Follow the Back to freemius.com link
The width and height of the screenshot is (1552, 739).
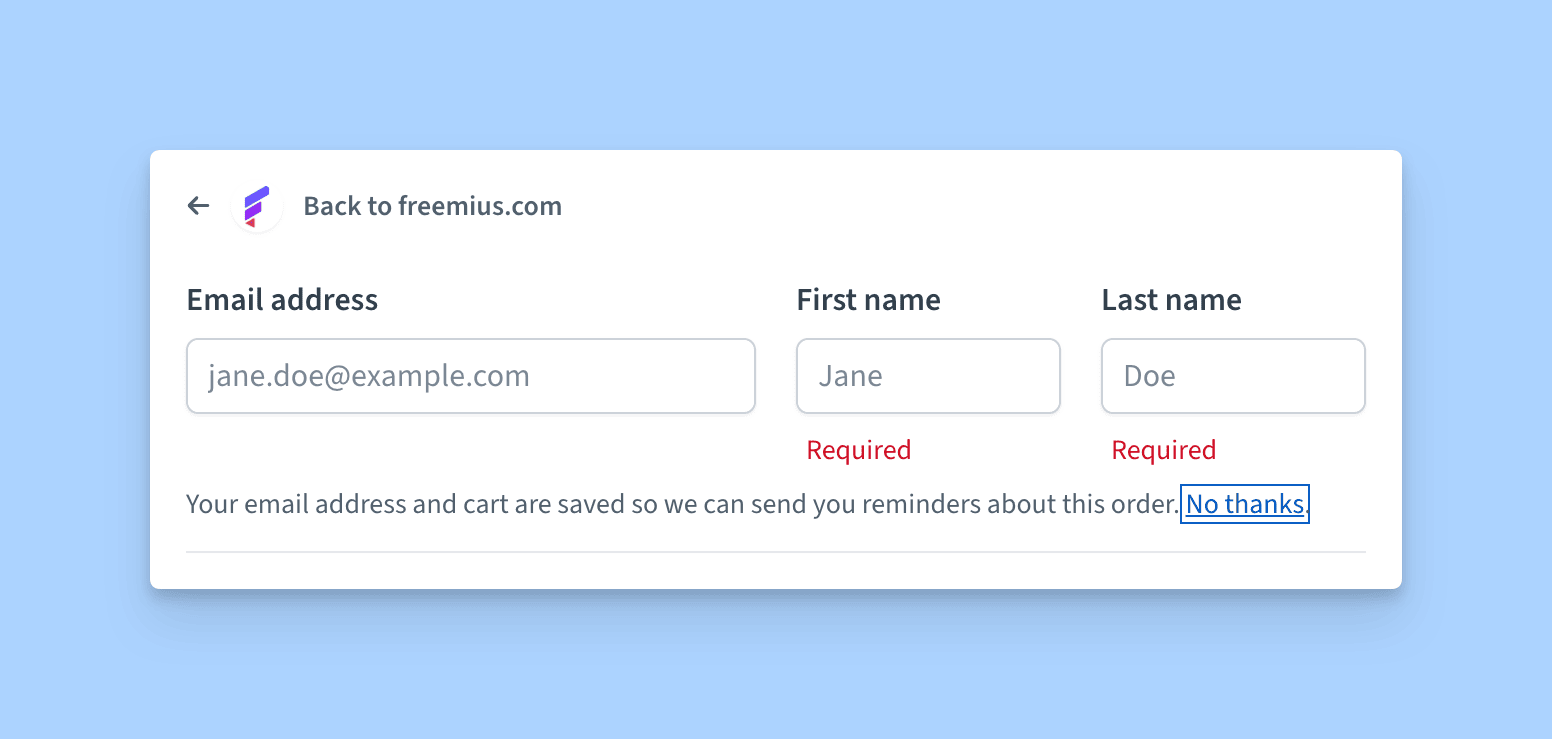click(432, 206)
